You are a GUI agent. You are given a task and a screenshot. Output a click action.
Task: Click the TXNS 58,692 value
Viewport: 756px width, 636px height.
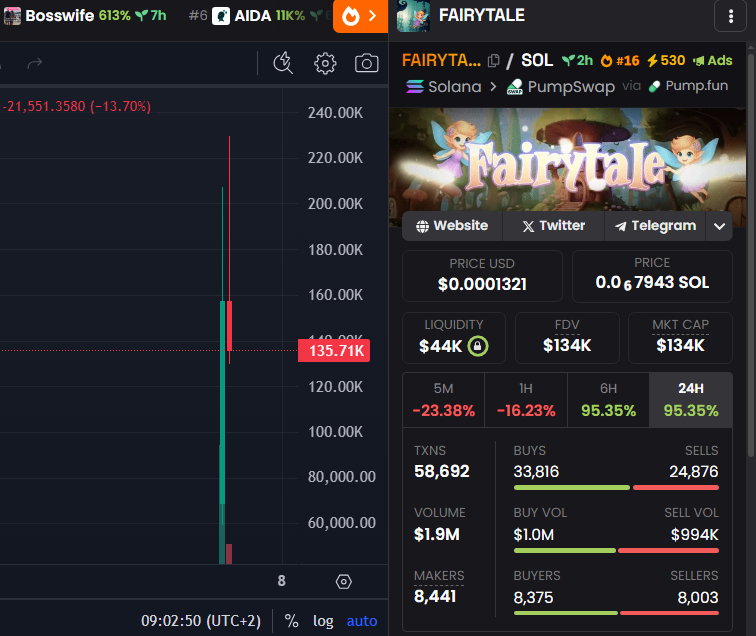point(442,471)
